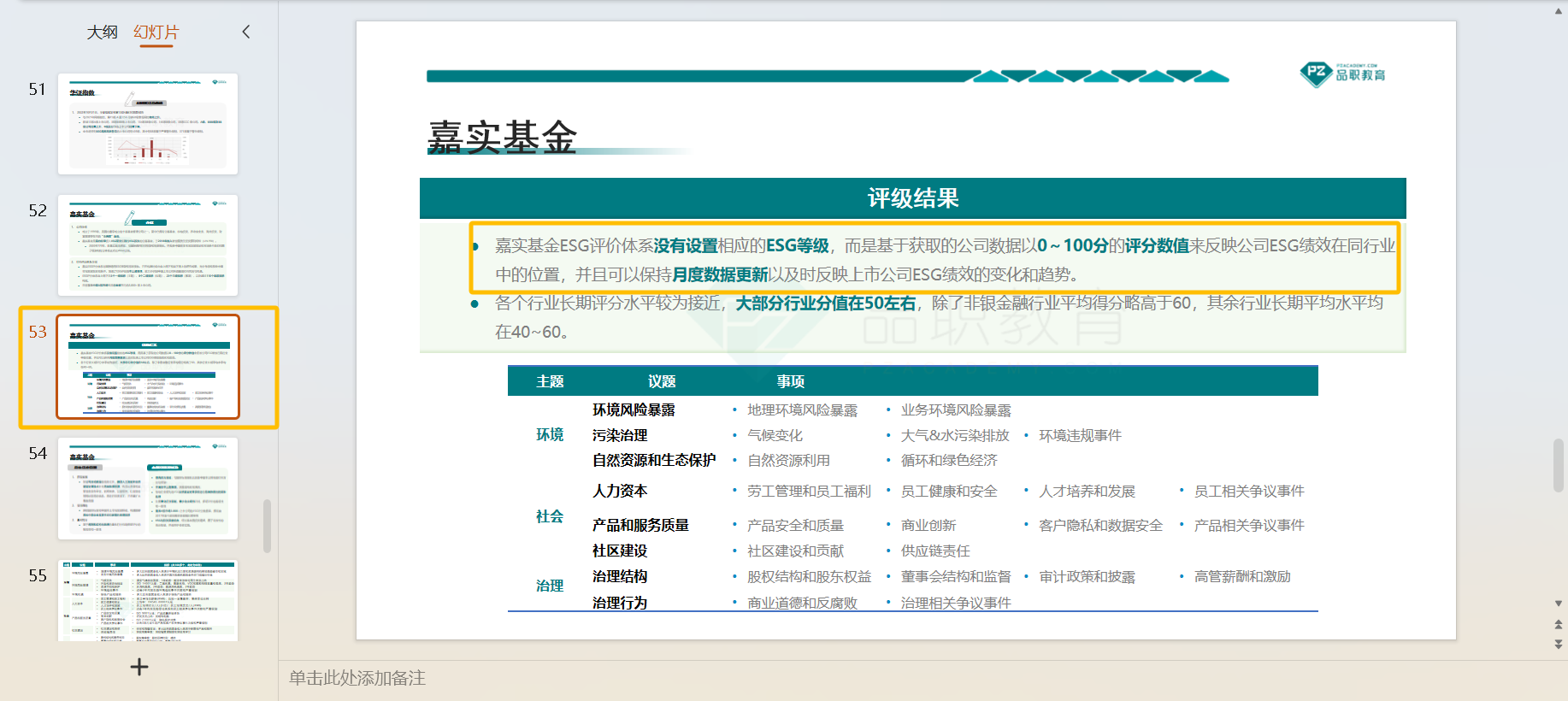Select slide 53 thumbnail
This screenshot has height=701, width=1568.
click(x=148, y=367)
